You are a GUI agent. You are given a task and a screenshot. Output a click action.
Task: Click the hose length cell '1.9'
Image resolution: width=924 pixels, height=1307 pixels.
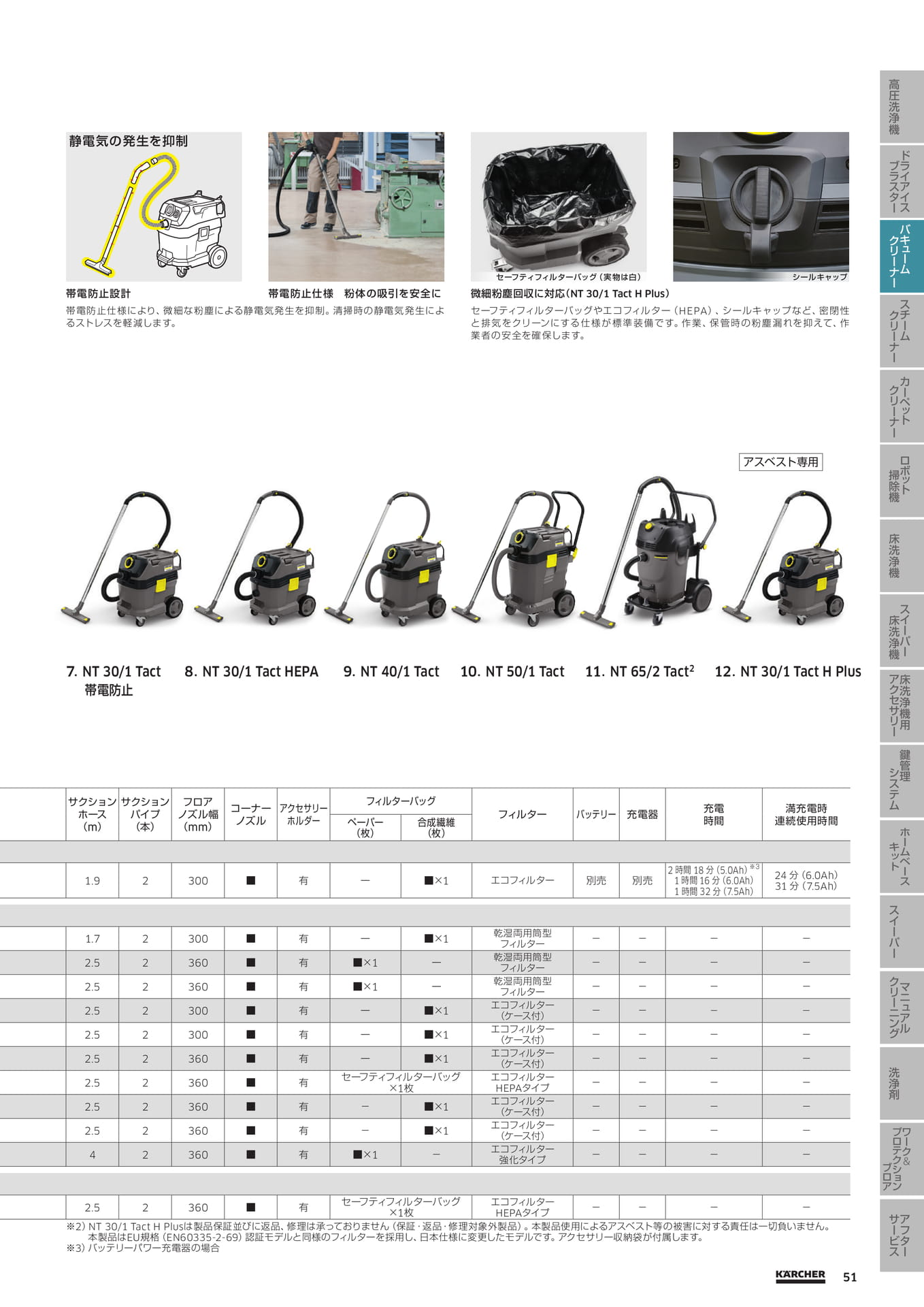pos(93,881)
